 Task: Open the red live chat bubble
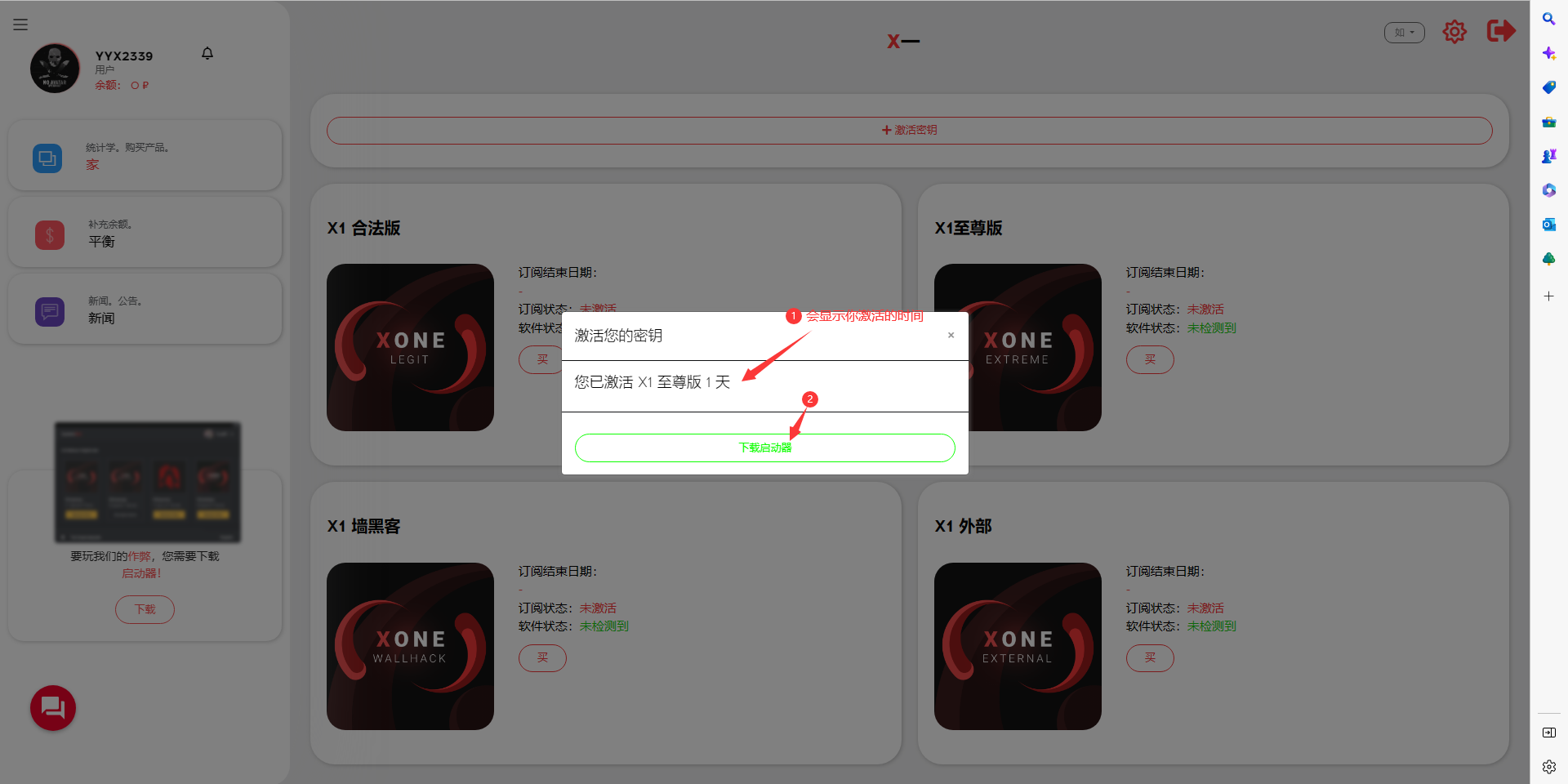[x=53, y=708]
